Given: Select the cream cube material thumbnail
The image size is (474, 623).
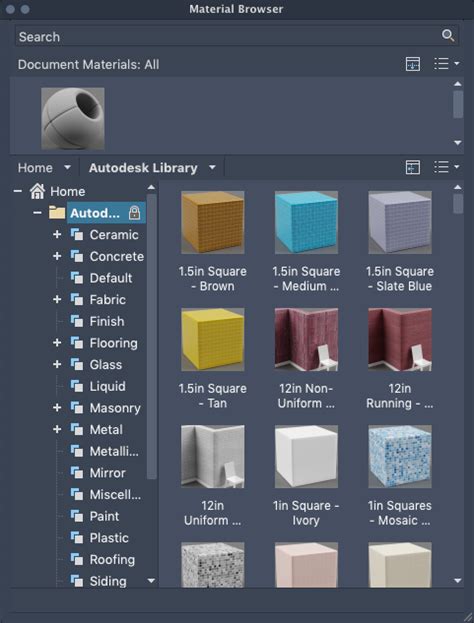Looking at the screenshot, I should pos(400,565).
